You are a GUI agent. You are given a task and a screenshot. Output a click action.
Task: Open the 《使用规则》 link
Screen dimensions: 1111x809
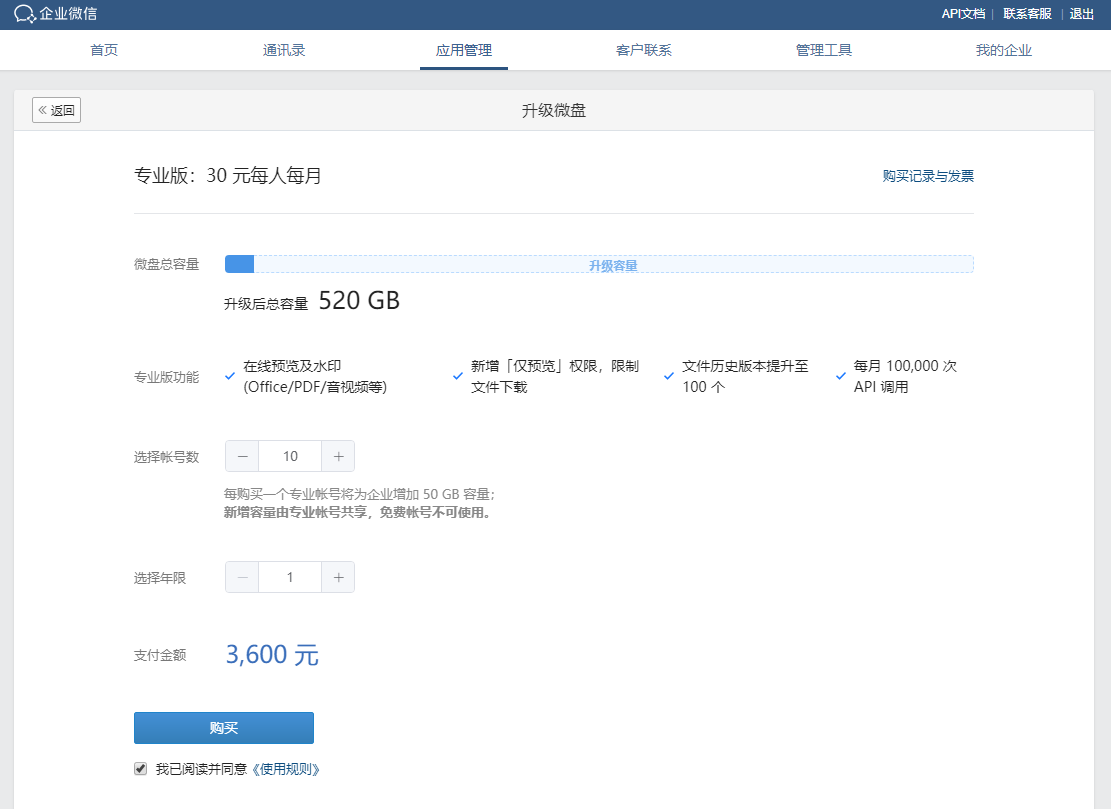tap(286, 769)
